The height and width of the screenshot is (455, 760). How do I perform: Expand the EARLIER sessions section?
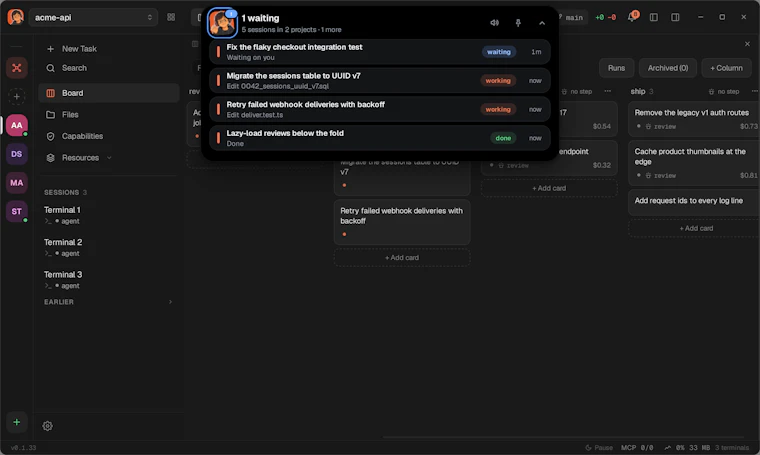[x=109, y=302]
